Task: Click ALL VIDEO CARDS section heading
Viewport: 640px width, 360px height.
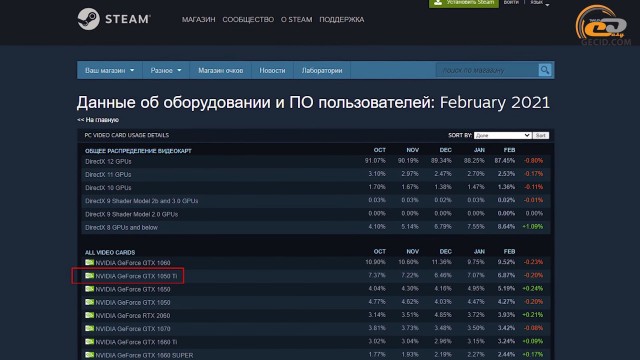Action: (110, 252)
